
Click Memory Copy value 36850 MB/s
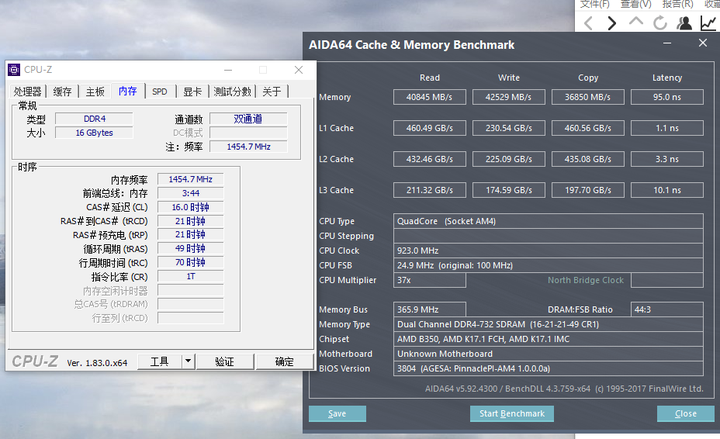[x=588, y=97]
